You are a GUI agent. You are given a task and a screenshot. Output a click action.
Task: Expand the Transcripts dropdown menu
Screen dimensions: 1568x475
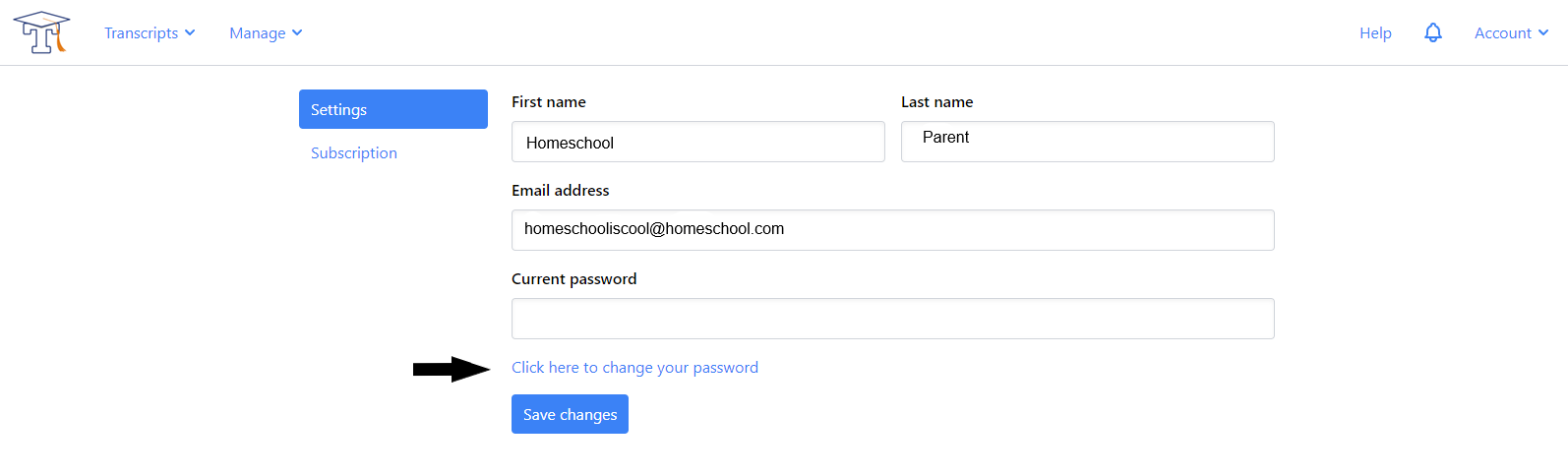142,32
